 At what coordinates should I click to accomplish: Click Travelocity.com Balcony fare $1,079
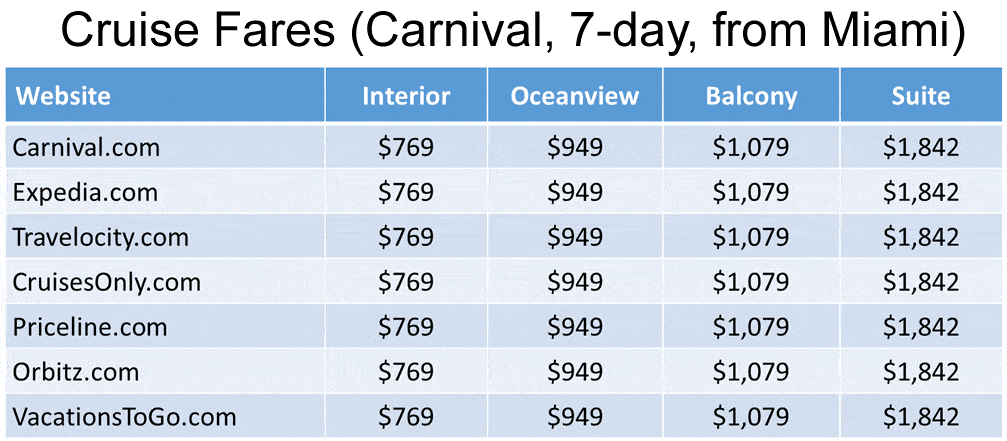pos(751,237)
